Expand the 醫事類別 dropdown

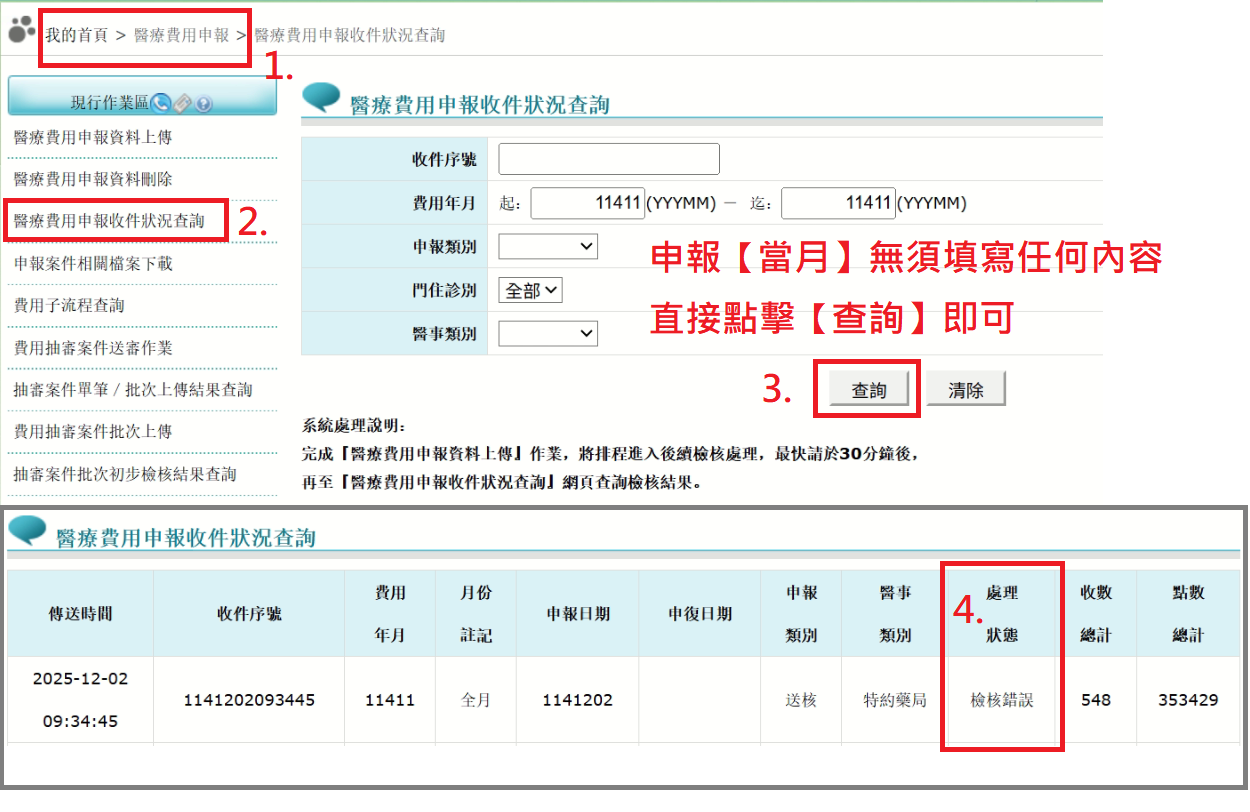click(547, 333)
